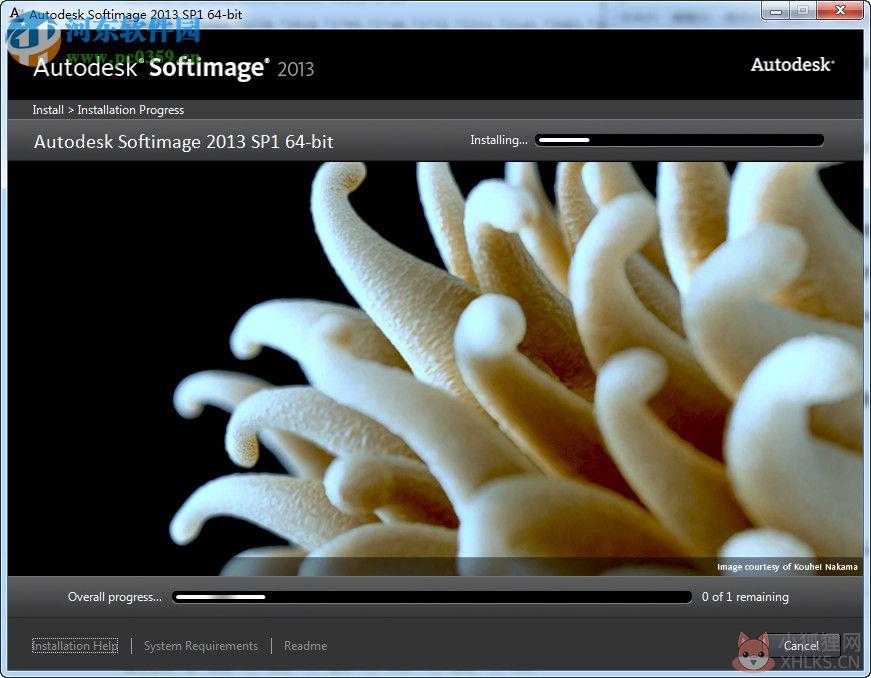Click the 'Overall progress...' label
The height and width of the screenshot is (678, 871).
[x=115, y=597]
